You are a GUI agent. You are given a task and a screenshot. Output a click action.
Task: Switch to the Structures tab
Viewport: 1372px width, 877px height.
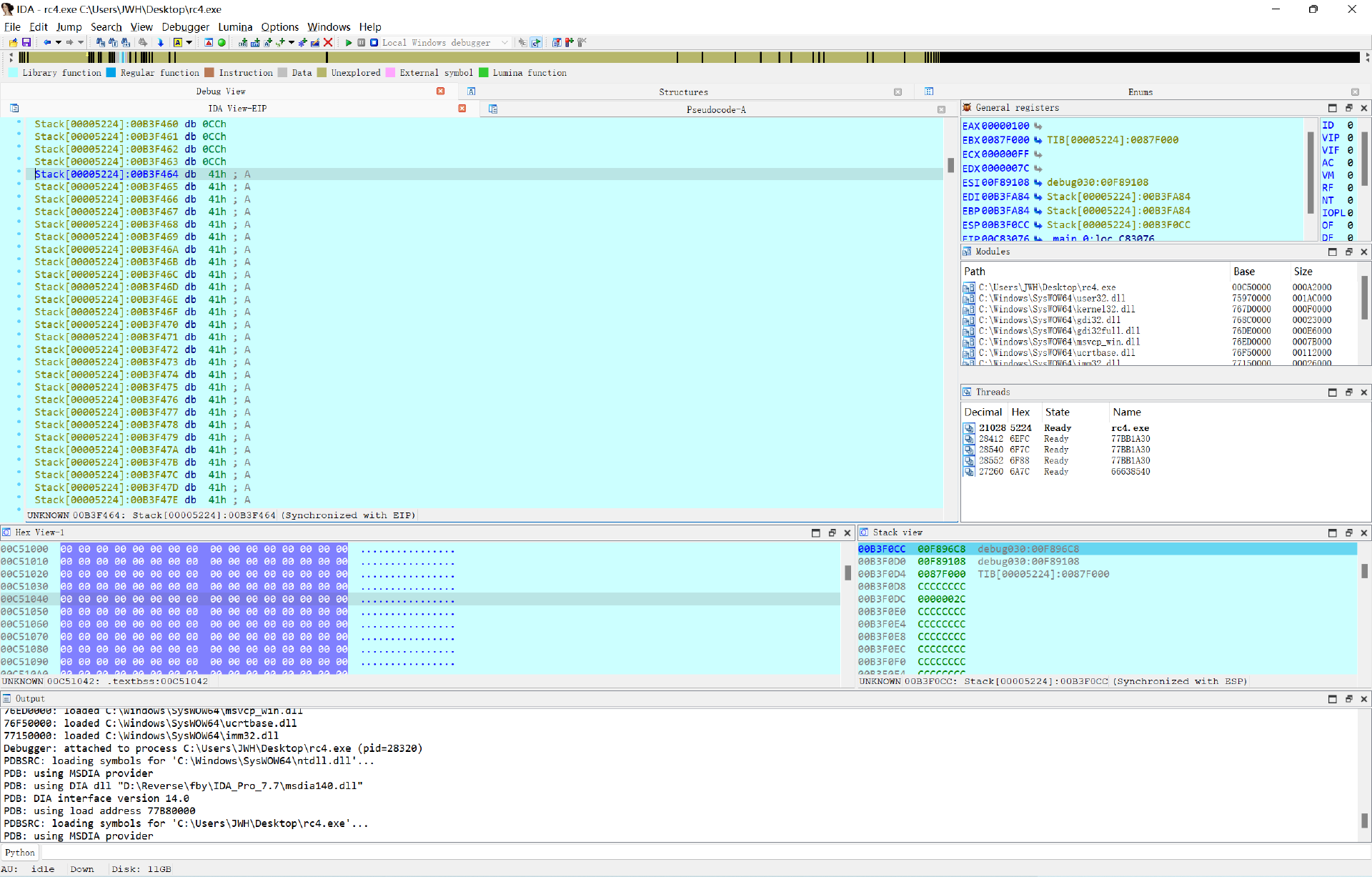(683, 92)
